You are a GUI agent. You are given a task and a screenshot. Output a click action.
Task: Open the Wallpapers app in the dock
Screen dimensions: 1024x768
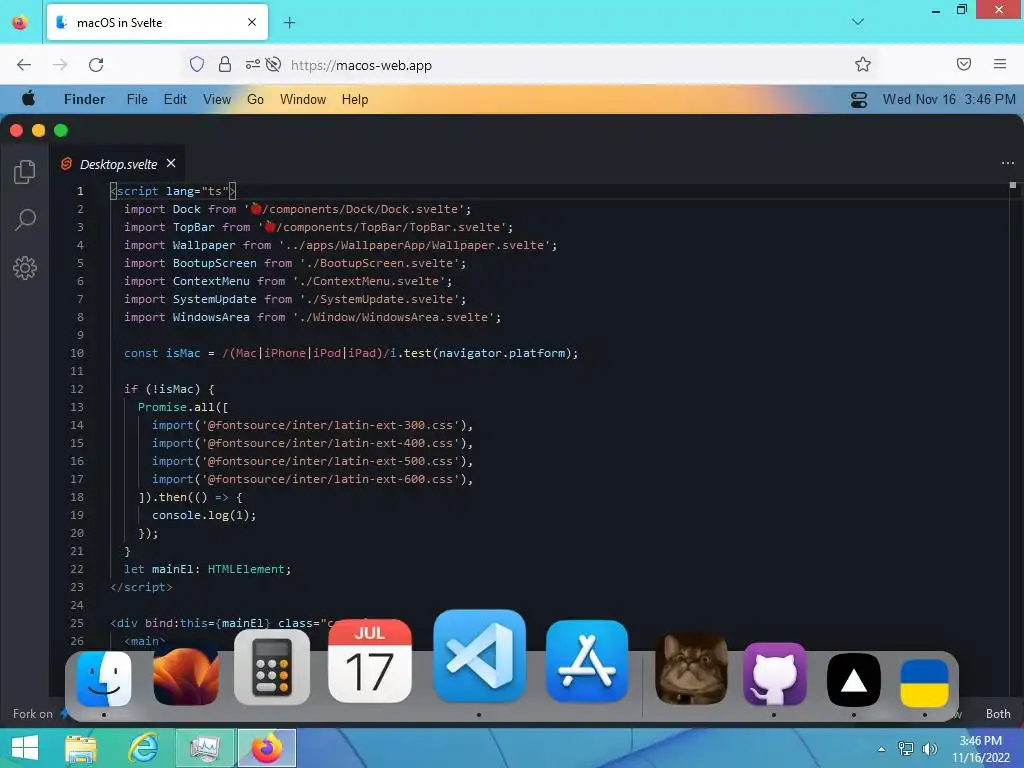coord(185,676)
